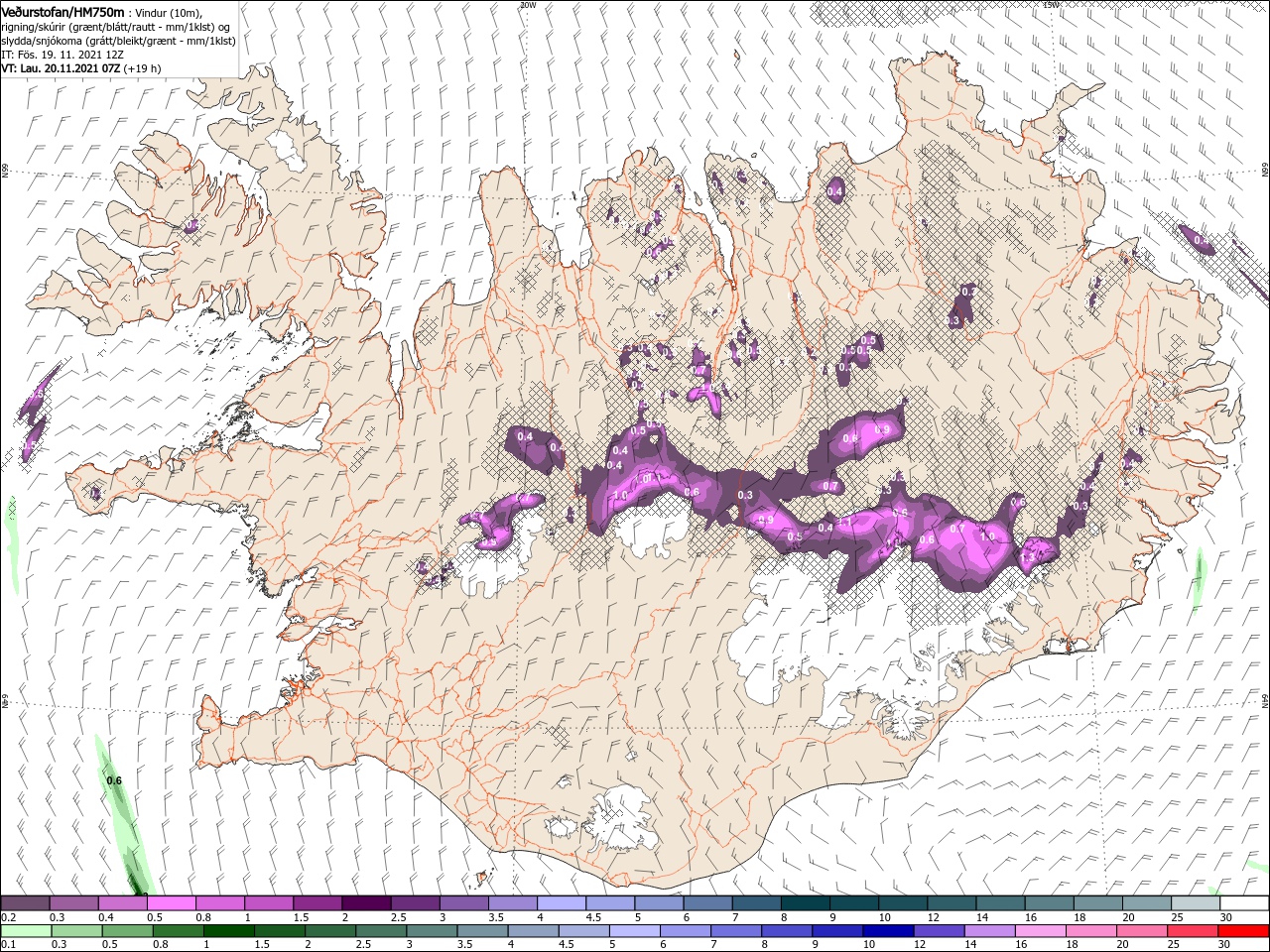Pick the 14–16 grey-teal snow swatch
This screenshot has height=952, width=1270.
(x=1000, y=903)
